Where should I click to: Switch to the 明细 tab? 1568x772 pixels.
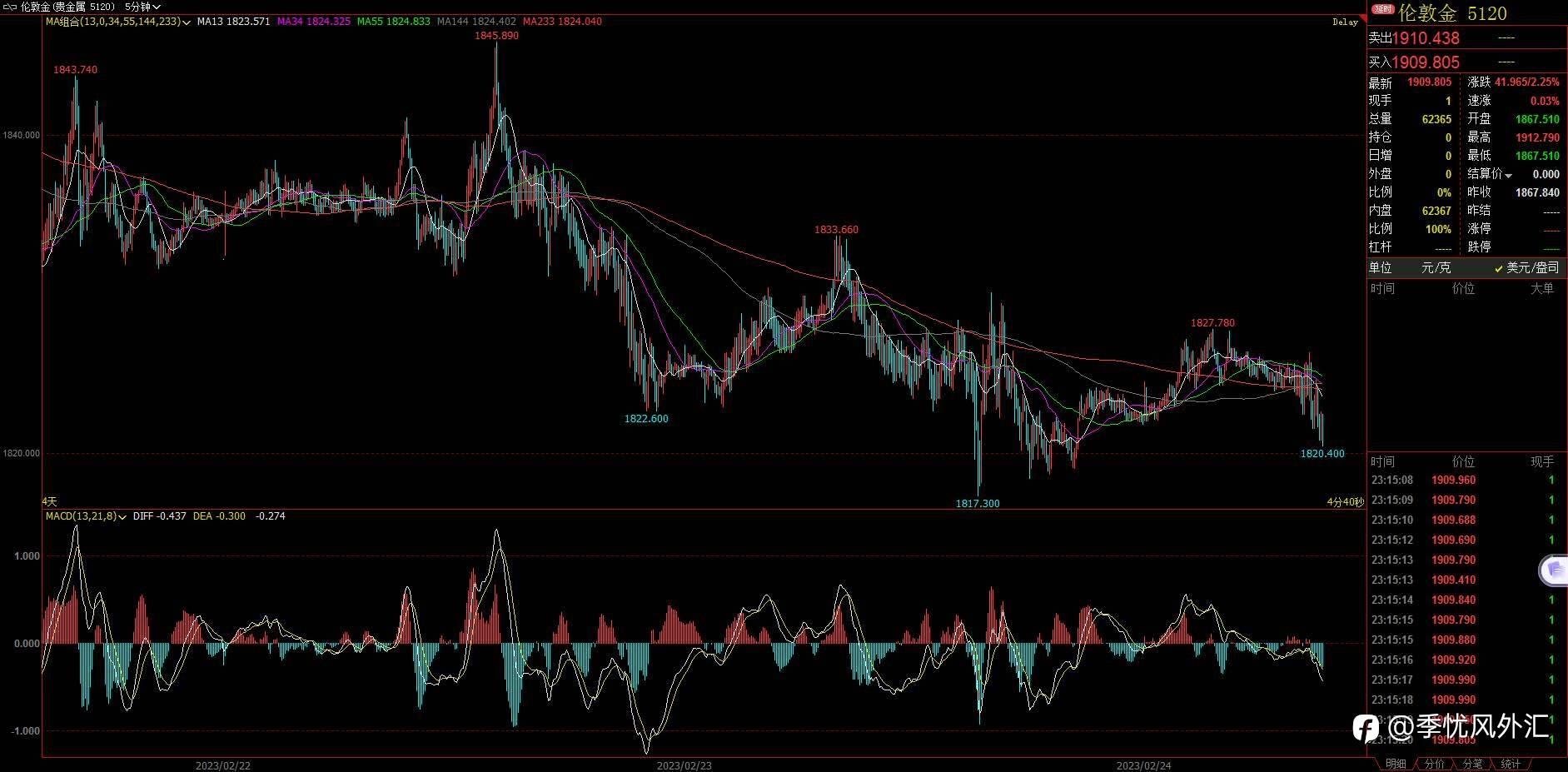1396,764
